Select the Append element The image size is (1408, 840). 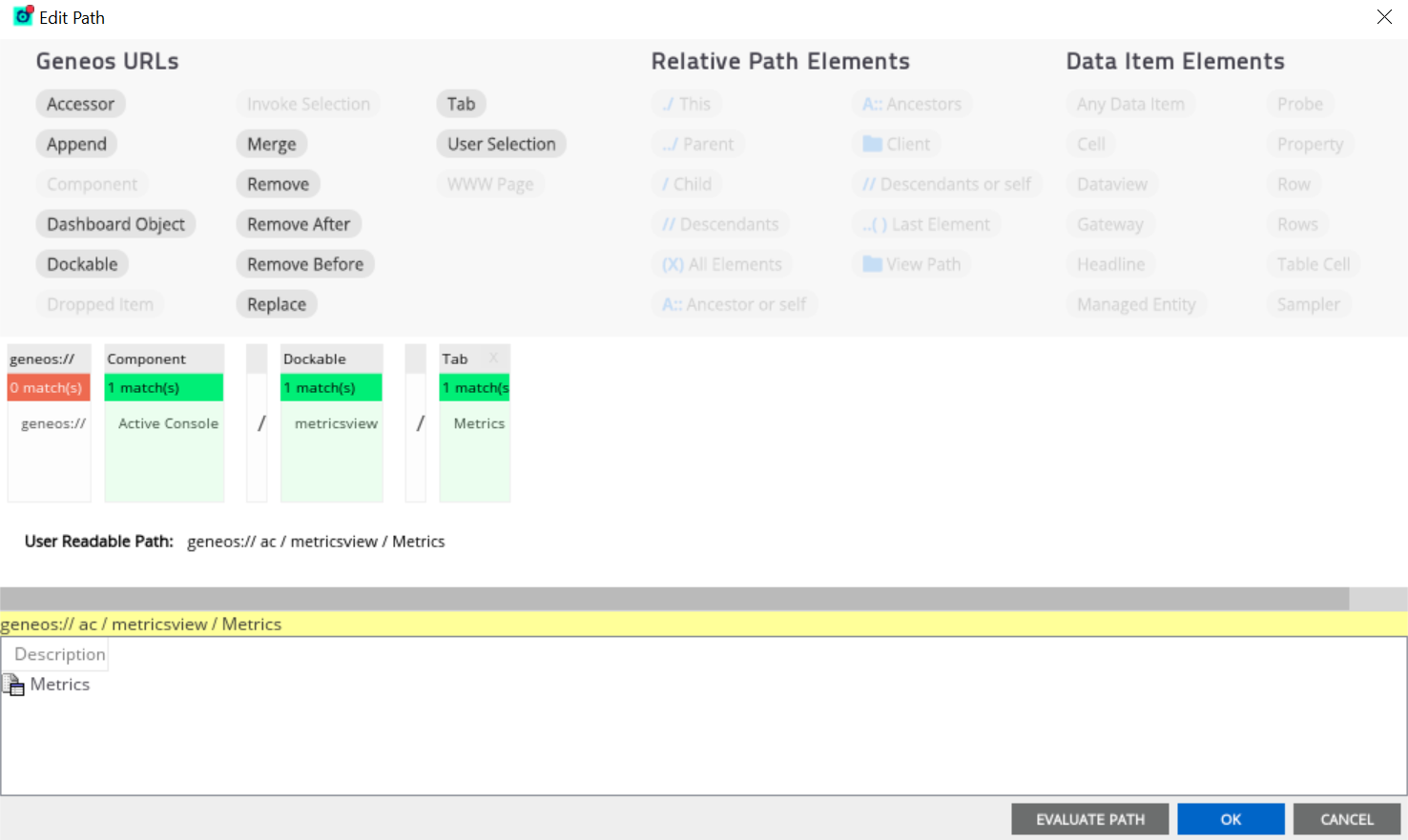[x=76, y=144]
